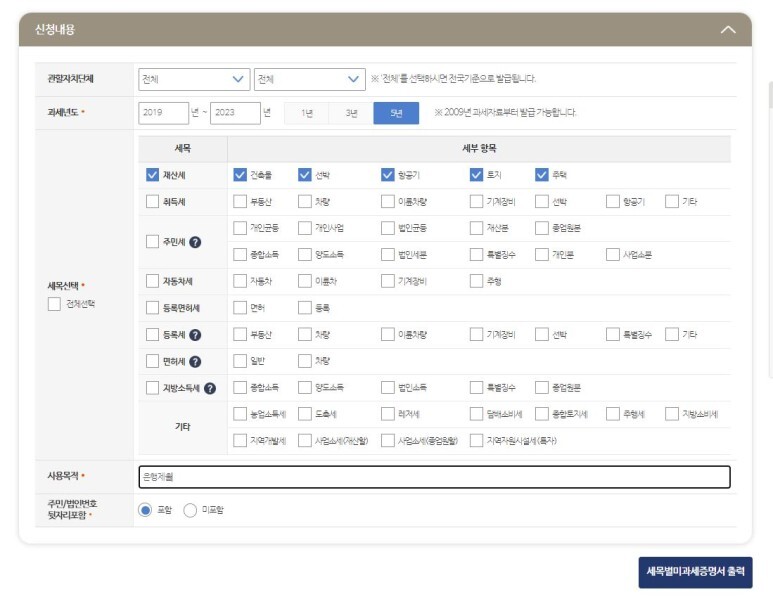The width and height of the screenshot is (773, 599).
Task: Choose the 미포함 radio button
Action: click(190, 510)
